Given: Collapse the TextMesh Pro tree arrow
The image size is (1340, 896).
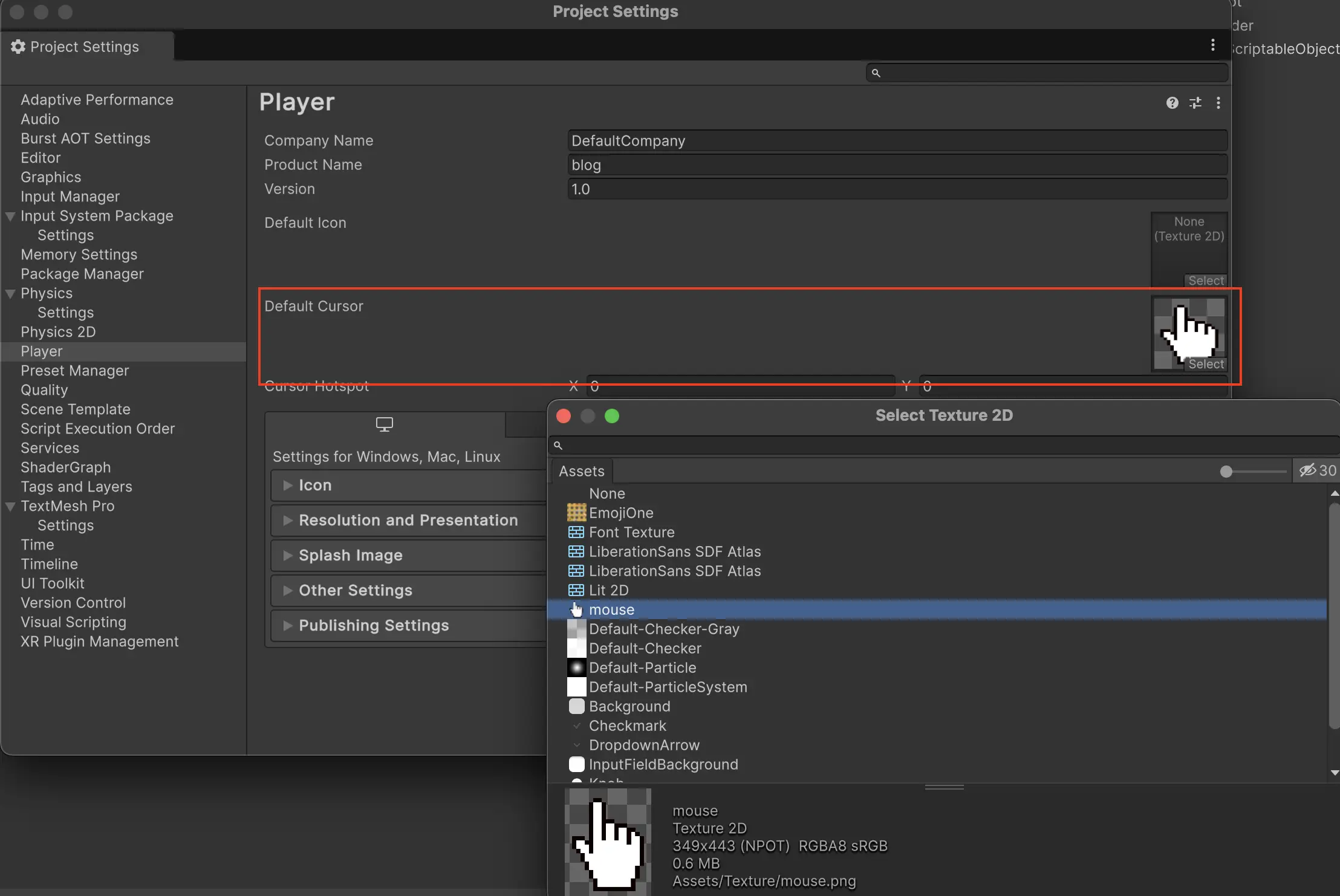Looking at the screenshot, I should click(x=10, y=507).
